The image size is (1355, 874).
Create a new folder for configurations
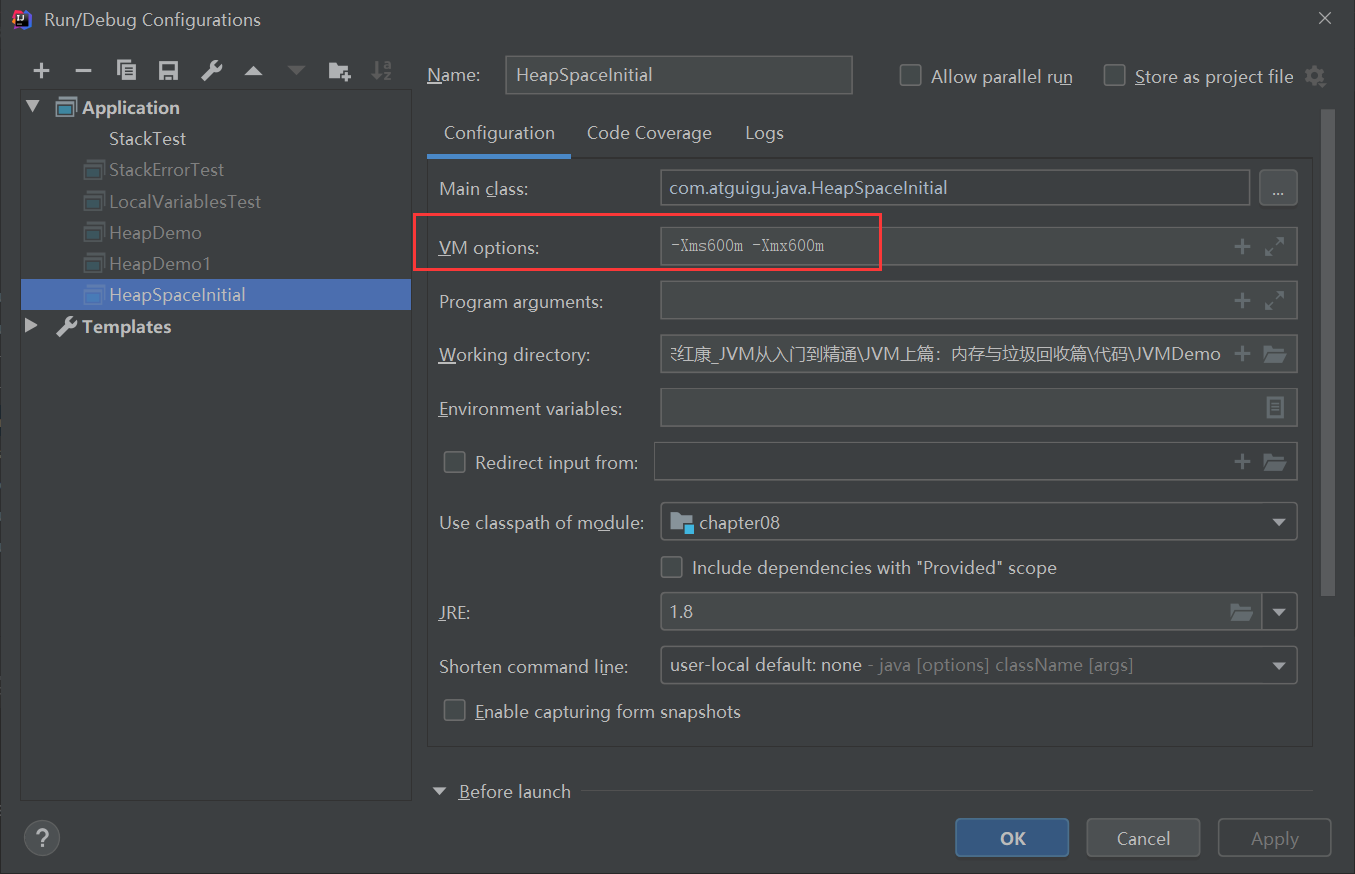pos(340,71)
